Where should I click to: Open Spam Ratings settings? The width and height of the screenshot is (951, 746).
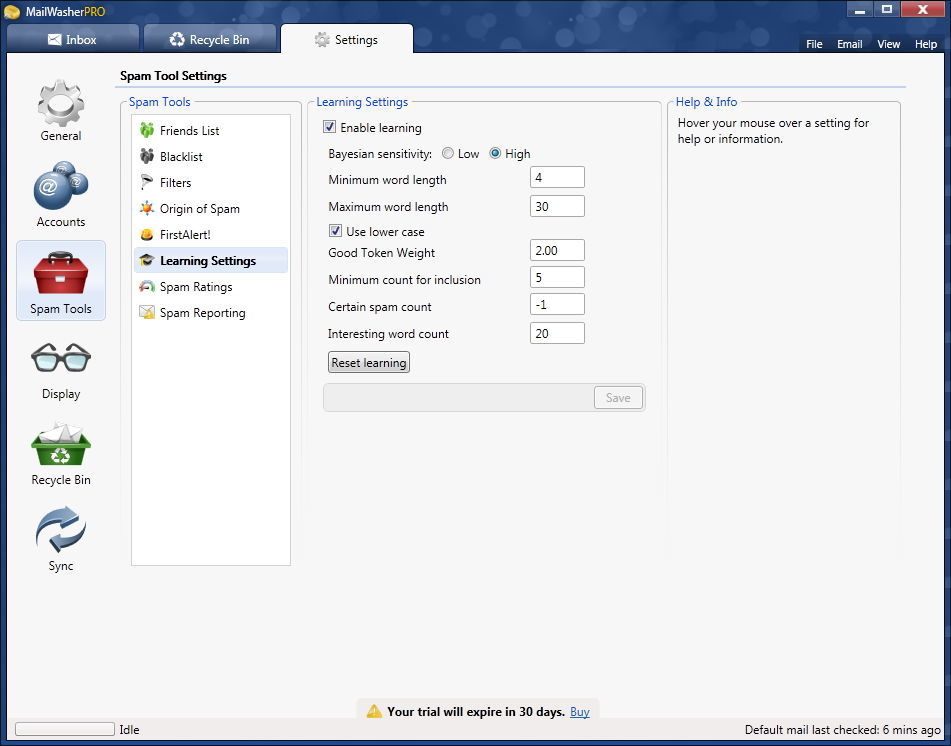(x=195, y=287)
